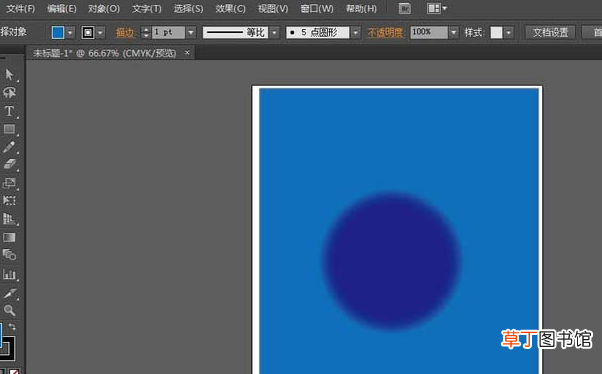The width and height of the screenshot is (602, 374).
Task: Select the Eraser tool
Action: 9,164
